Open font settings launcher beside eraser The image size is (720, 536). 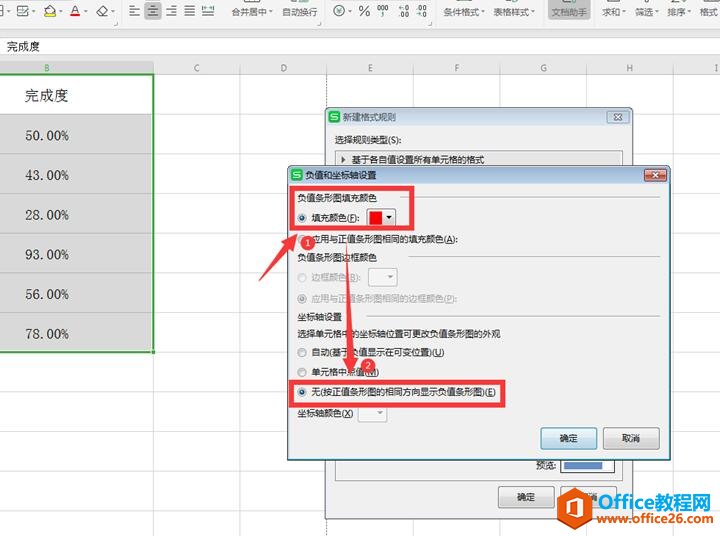116,23
